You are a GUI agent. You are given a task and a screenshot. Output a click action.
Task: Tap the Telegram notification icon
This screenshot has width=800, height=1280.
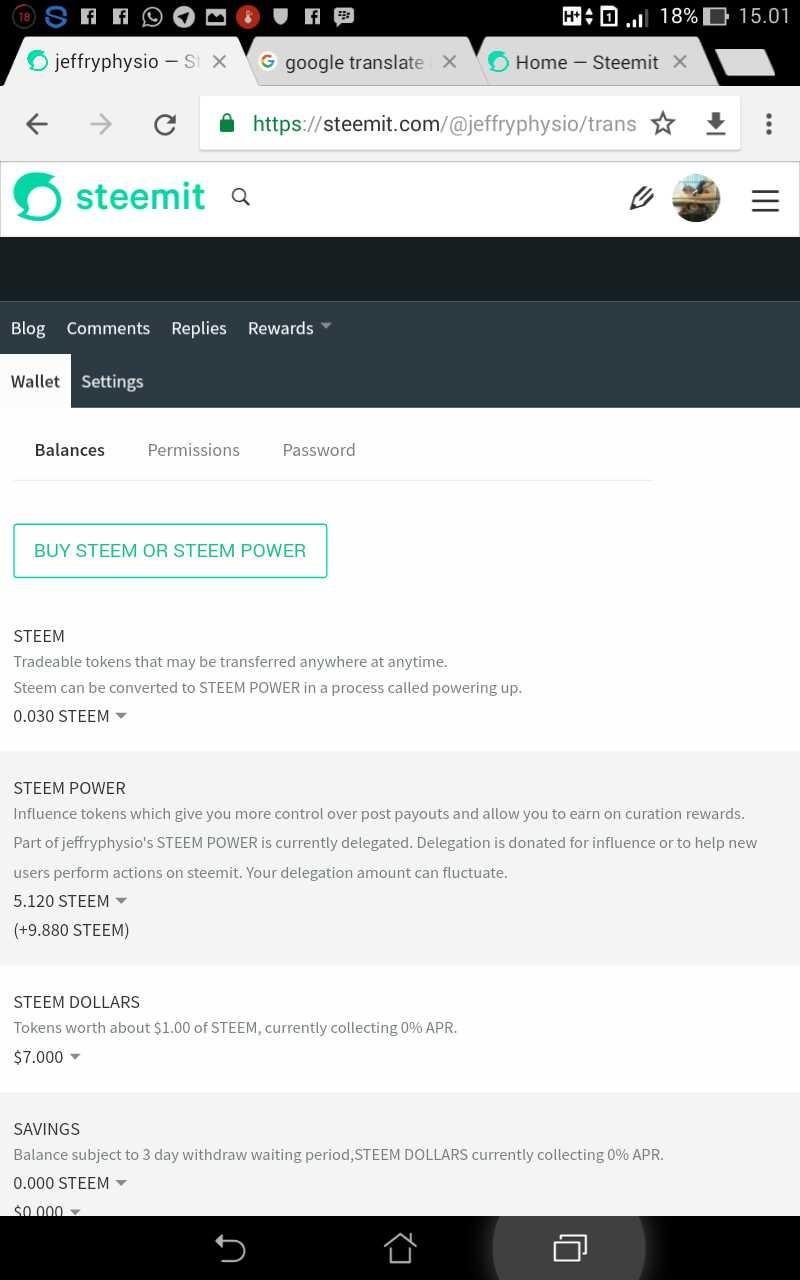click(183, 16)
